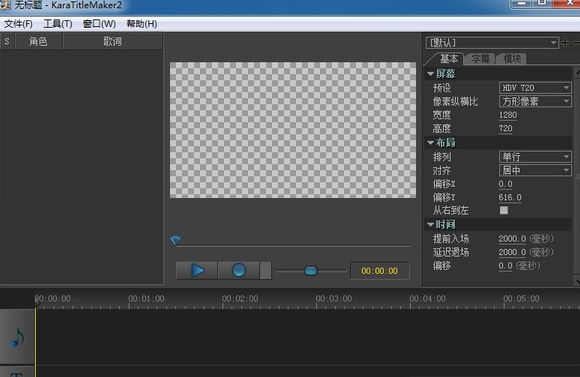Image resolution: width=580 pixels, height=377 pixels.
Task: Click the Play button
Action: 197,270
